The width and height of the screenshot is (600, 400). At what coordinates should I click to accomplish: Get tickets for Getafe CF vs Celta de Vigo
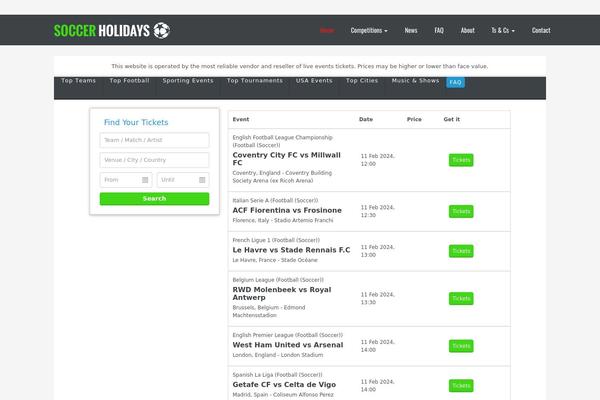[461, 386]
